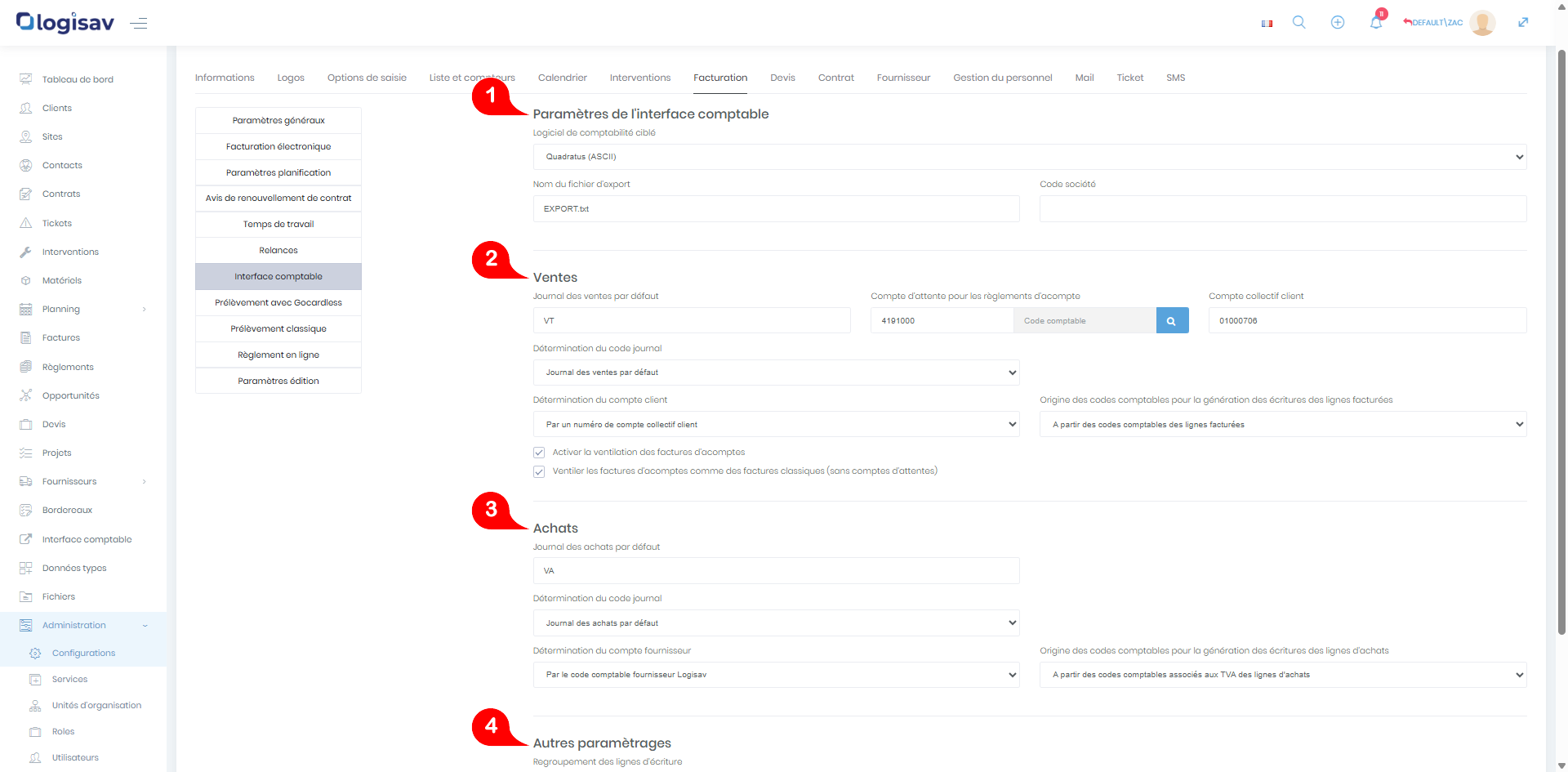Image resolution: width=1568 pixels, height=772 pixels.
Task: Click the fullscreen expand arrow icon
Action: (1523, 23)
